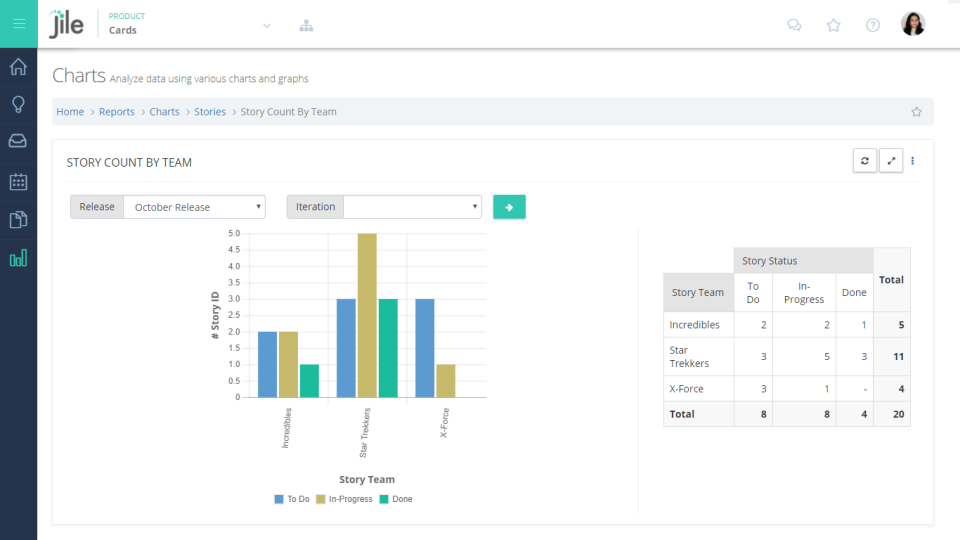
Task: Go to Stories breadcrumb link
Action: 210,111
